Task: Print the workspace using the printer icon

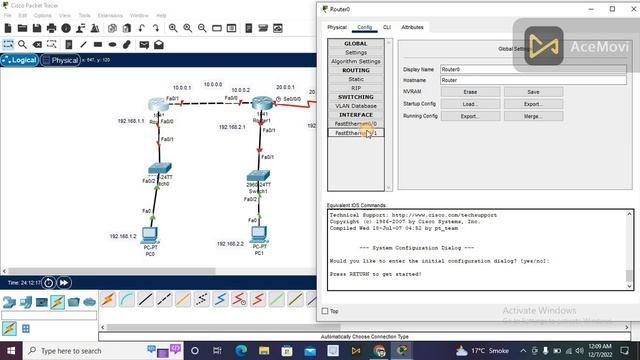Action: 51,28
